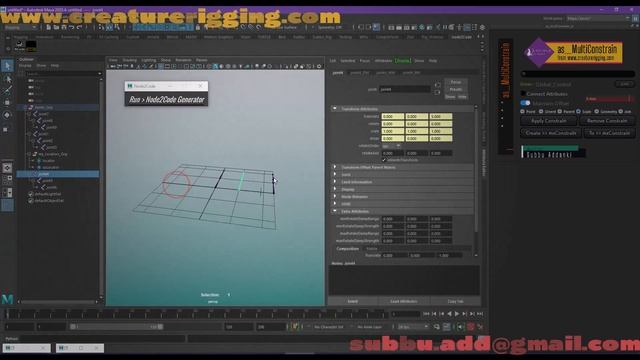640x360 pixels.
Task: Select the arrow Select tool
Action: (7, 66)
